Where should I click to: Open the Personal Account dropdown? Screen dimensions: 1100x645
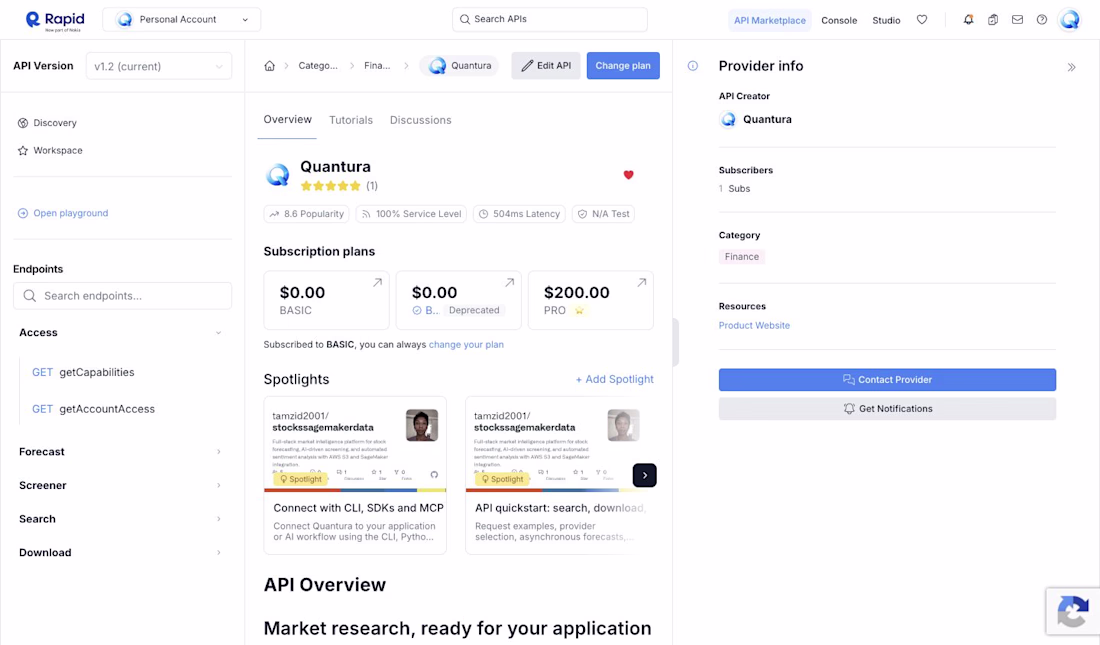(182, 20)
